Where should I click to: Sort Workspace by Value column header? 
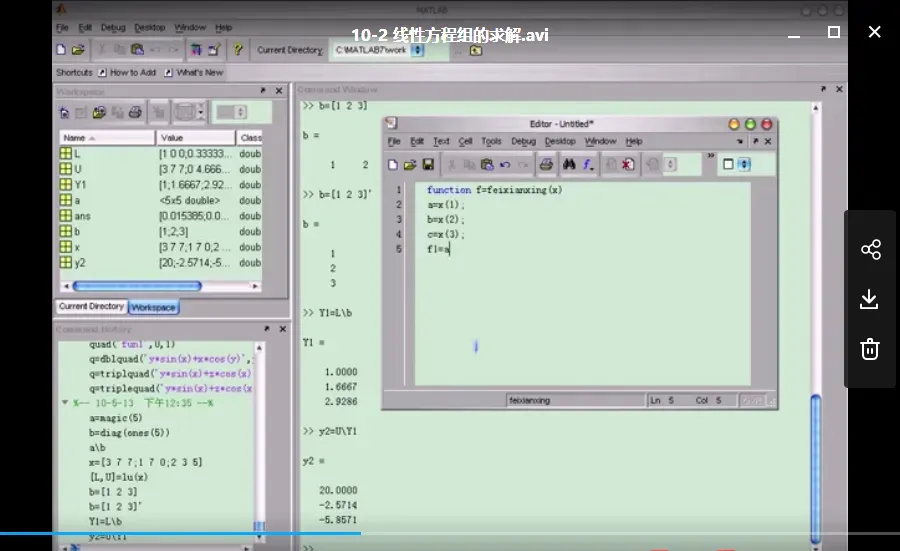click(196, 138)
